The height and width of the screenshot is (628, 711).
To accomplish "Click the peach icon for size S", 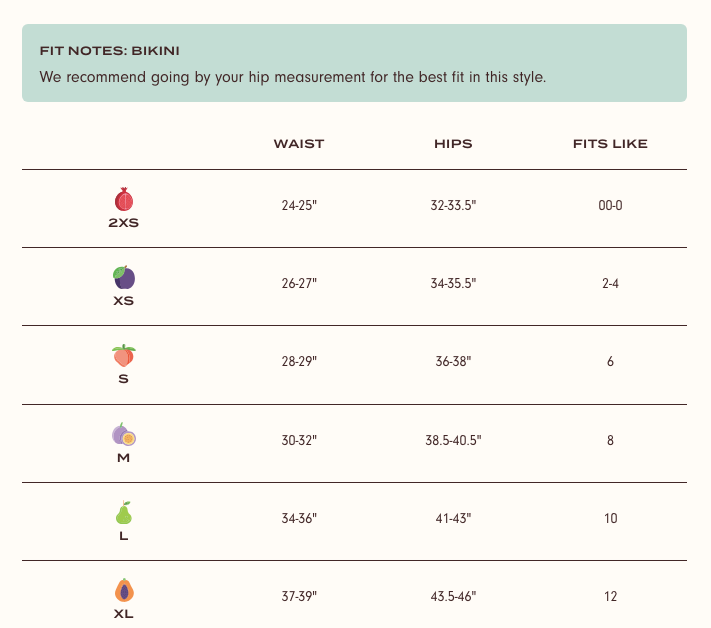I will [x=124, y=355].
